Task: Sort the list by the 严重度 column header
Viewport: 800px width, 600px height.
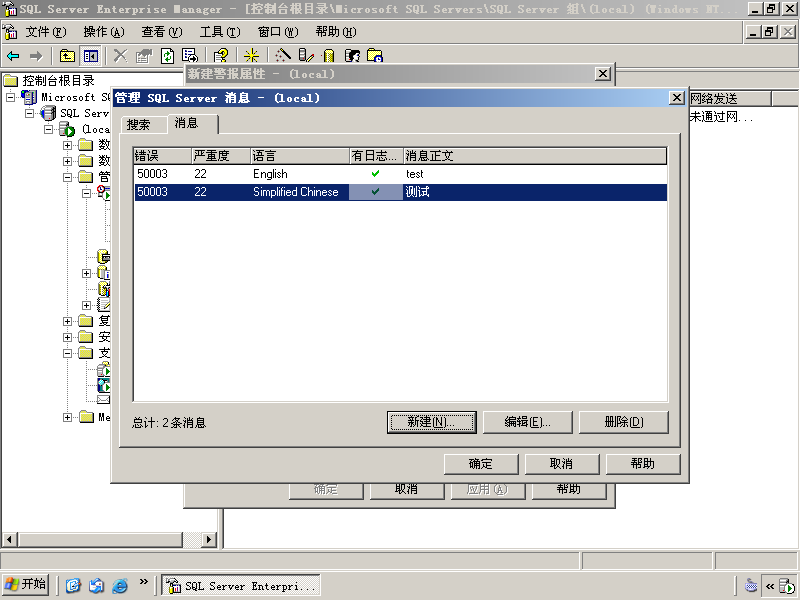Action: [221, 156]
